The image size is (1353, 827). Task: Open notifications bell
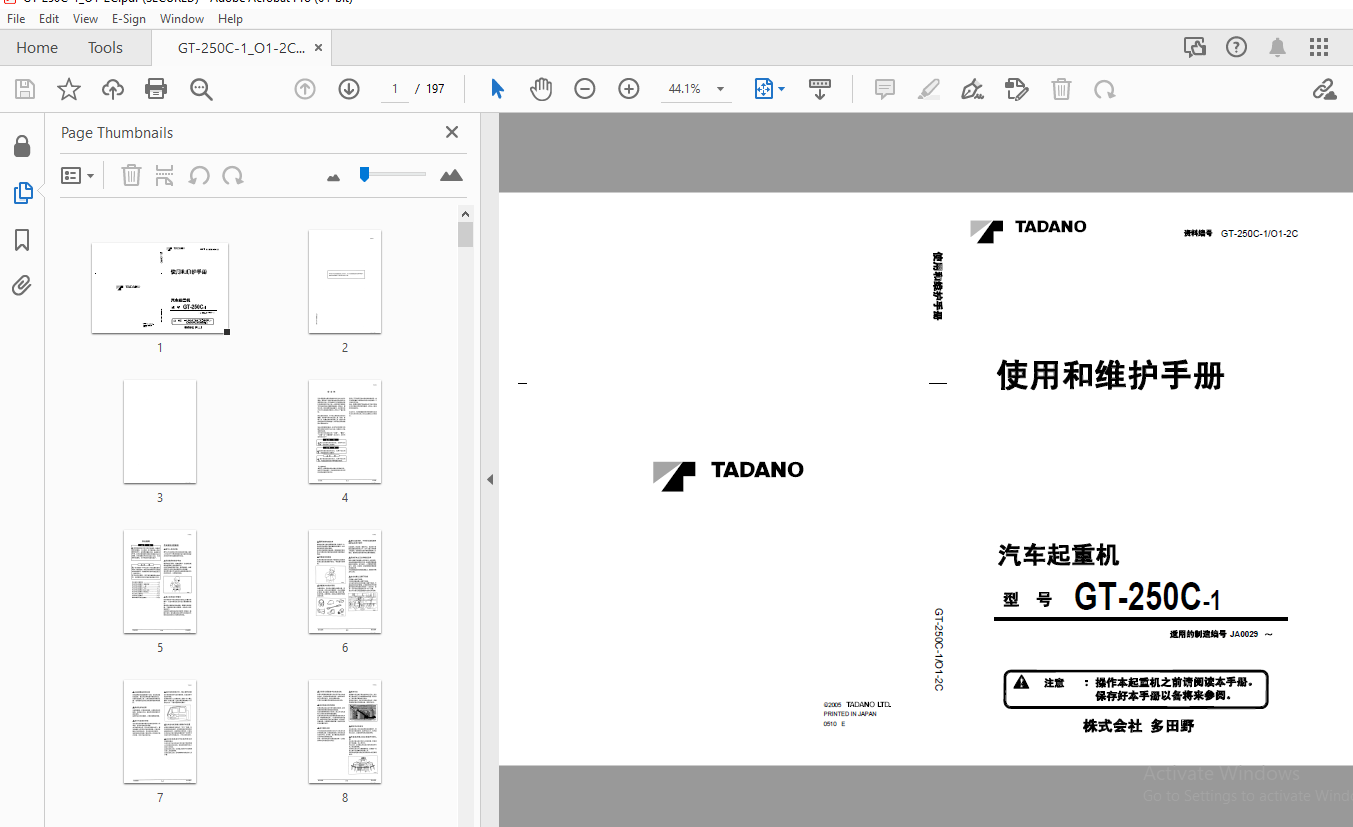[x=1278, y=47]
